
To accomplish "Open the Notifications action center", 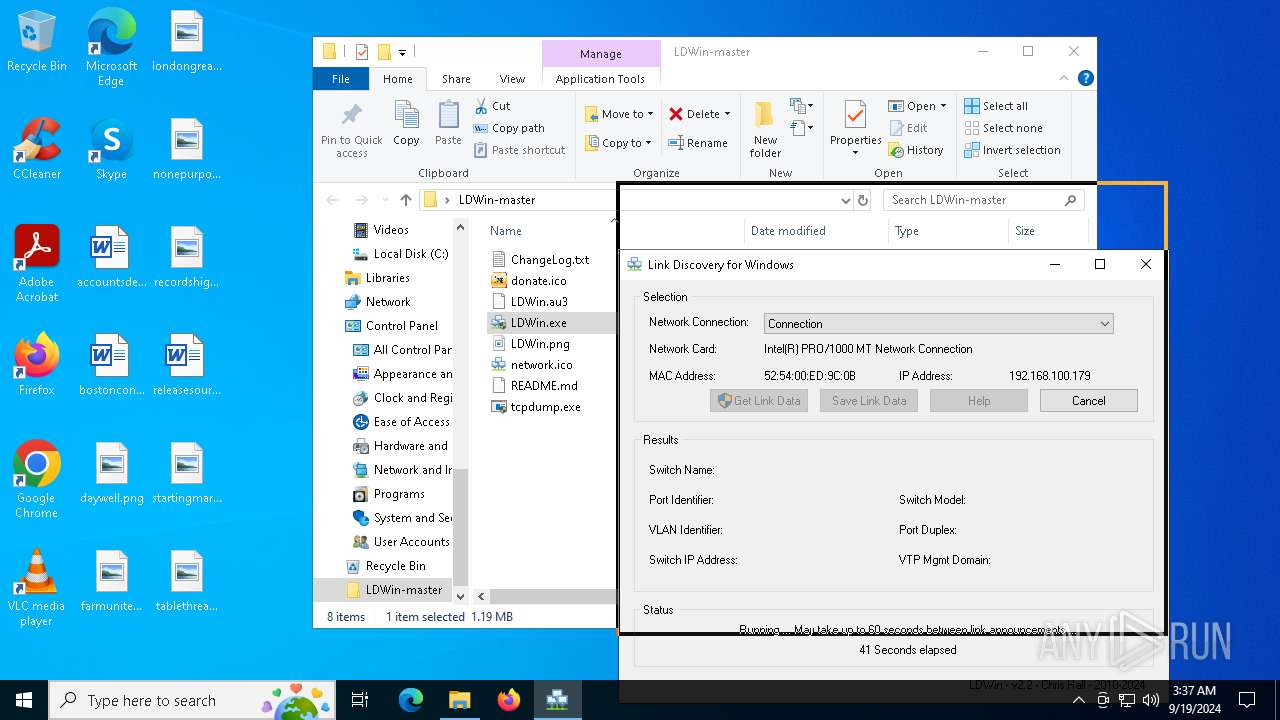I will coord(1247,700).
